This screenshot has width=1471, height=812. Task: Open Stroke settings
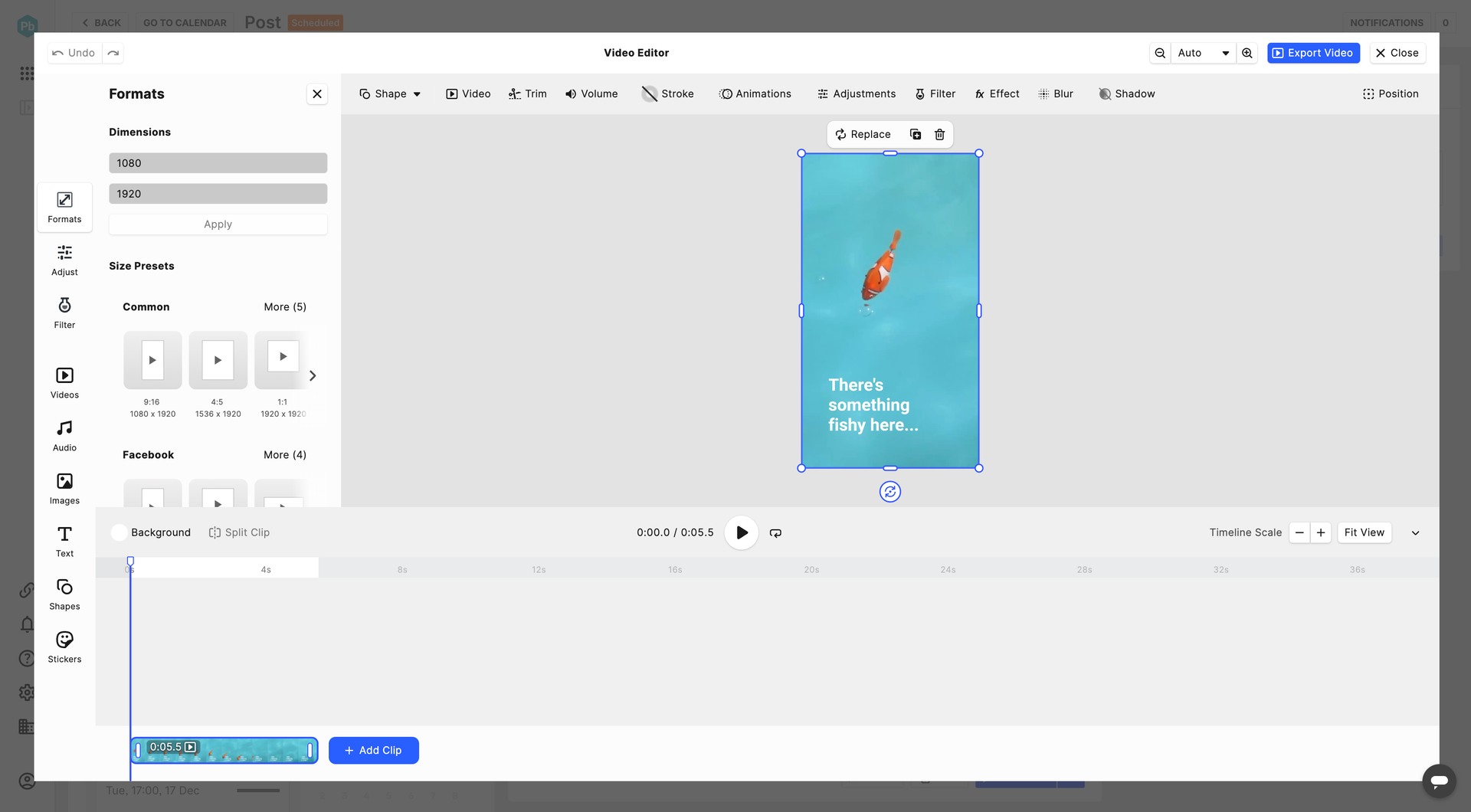point(668,94)
